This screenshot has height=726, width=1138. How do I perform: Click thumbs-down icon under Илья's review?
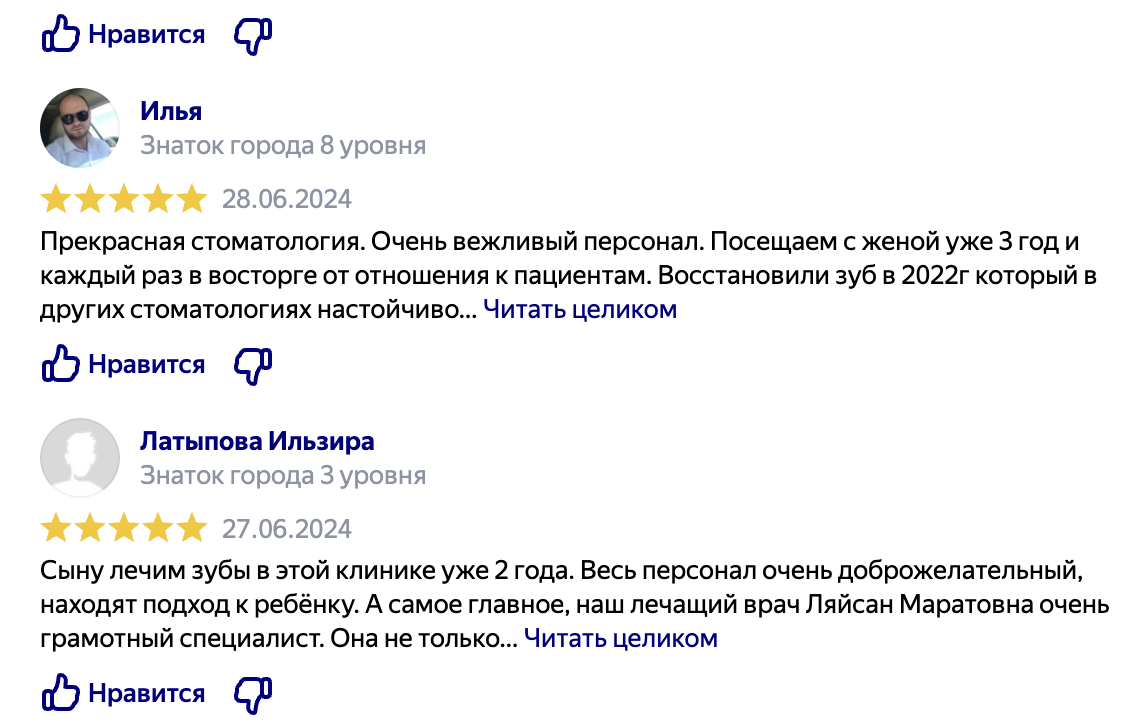coord(252,365)
